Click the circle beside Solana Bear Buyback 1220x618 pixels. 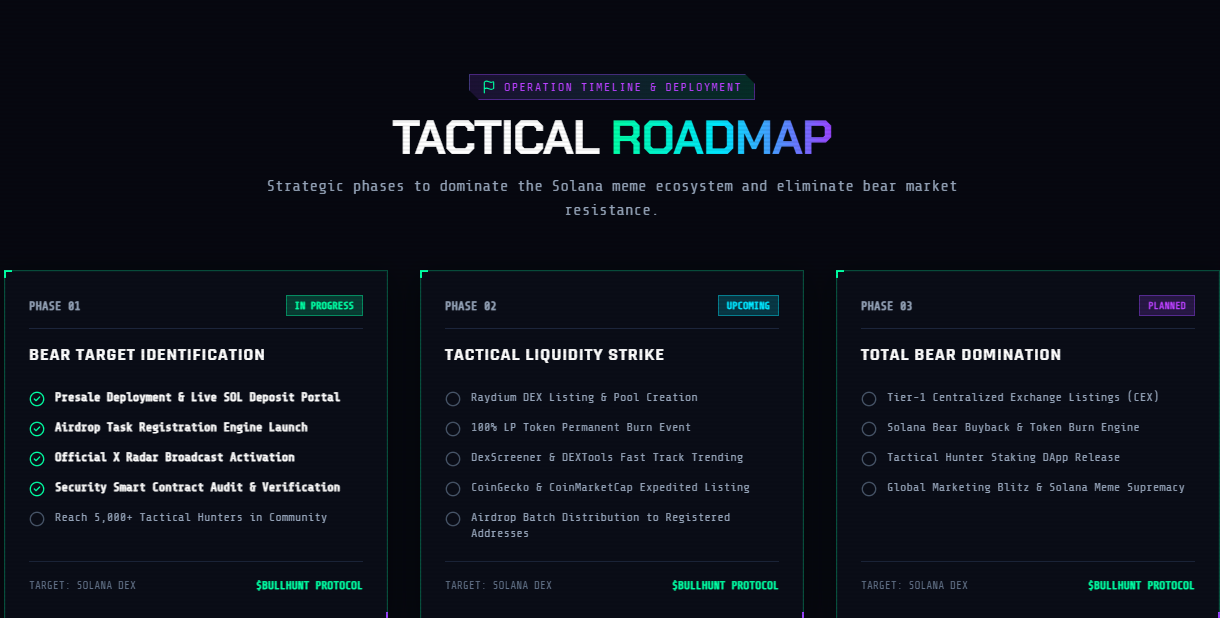pos(869,429)
